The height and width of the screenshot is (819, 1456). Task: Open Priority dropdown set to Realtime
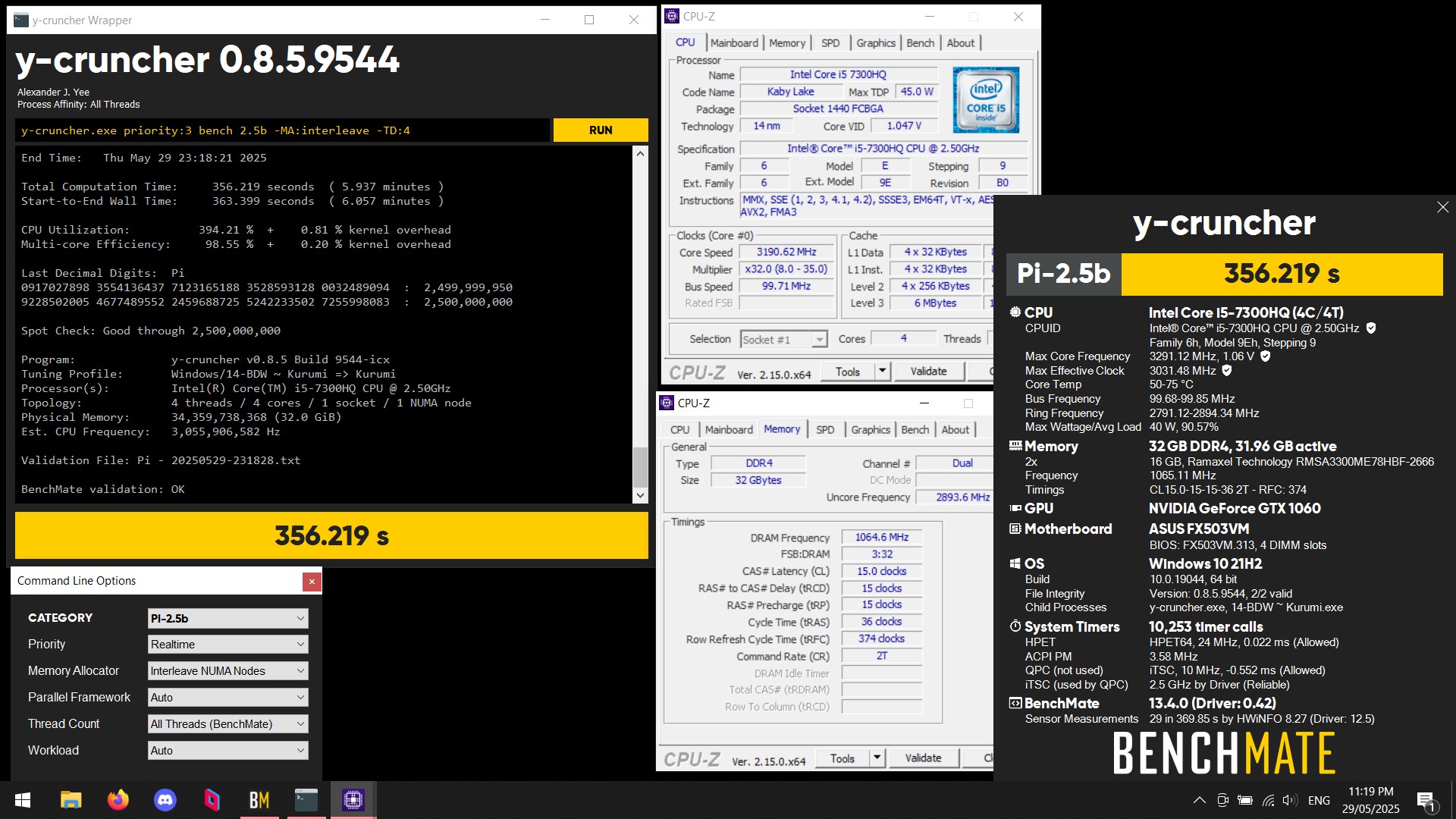[227, 645]
